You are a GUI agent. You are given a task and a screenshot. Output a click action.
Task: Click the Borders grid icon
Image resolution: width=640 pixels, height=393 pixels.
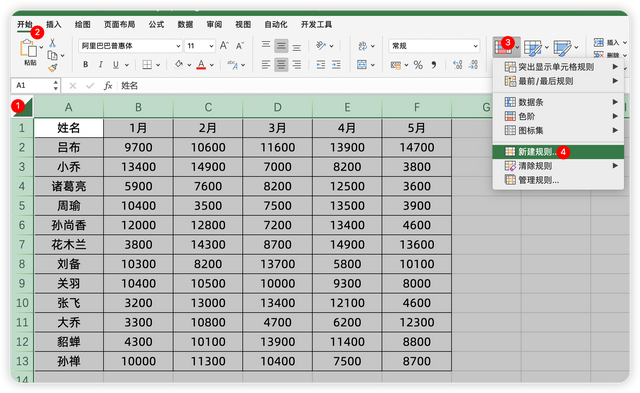click(147, 64)
